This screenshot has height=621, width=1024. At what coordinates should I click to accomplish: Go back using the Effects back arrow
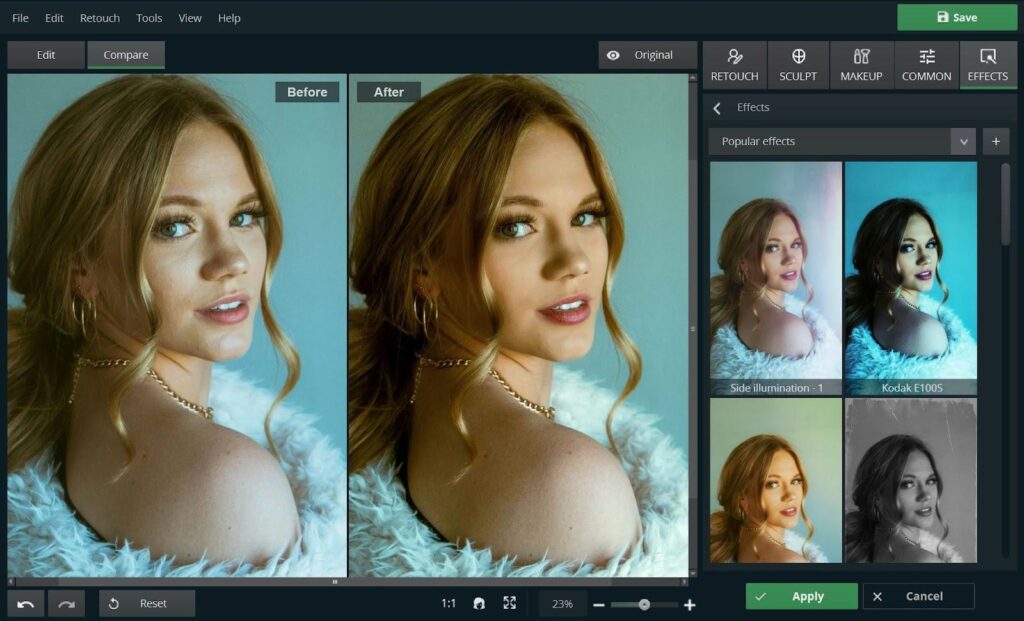(x=717, y=108)
